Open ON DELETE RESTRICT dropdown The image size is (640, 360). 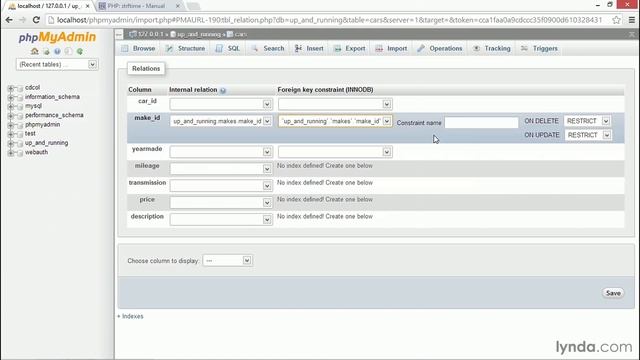[x=587, y=121]
